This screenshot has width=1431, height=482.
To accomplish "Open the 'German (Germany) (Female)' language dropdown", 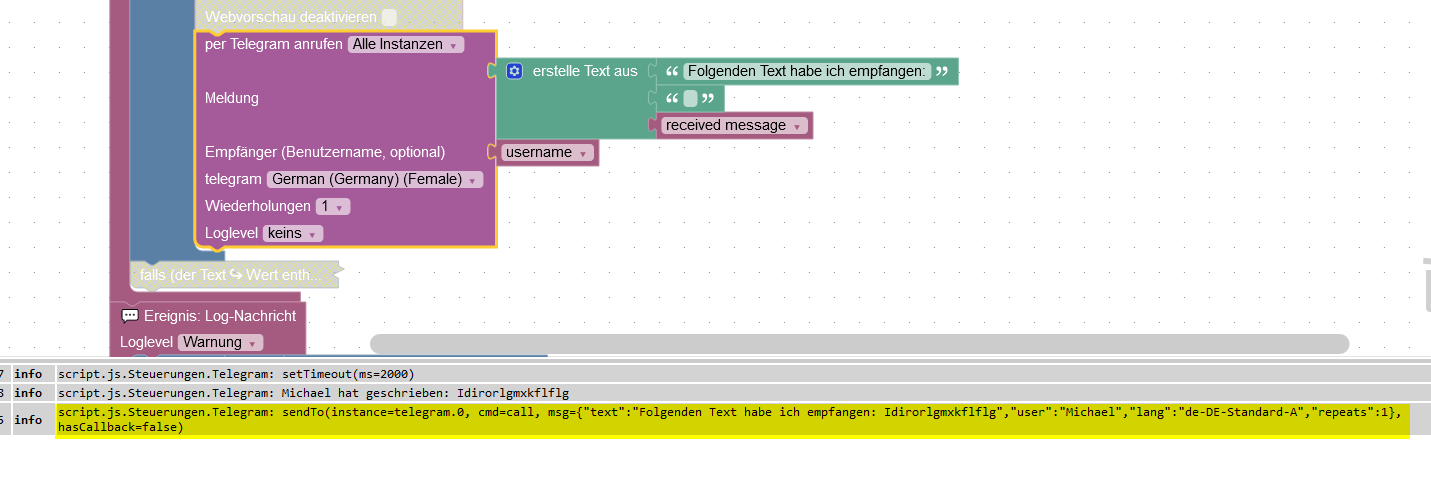I will pos(375,179).
